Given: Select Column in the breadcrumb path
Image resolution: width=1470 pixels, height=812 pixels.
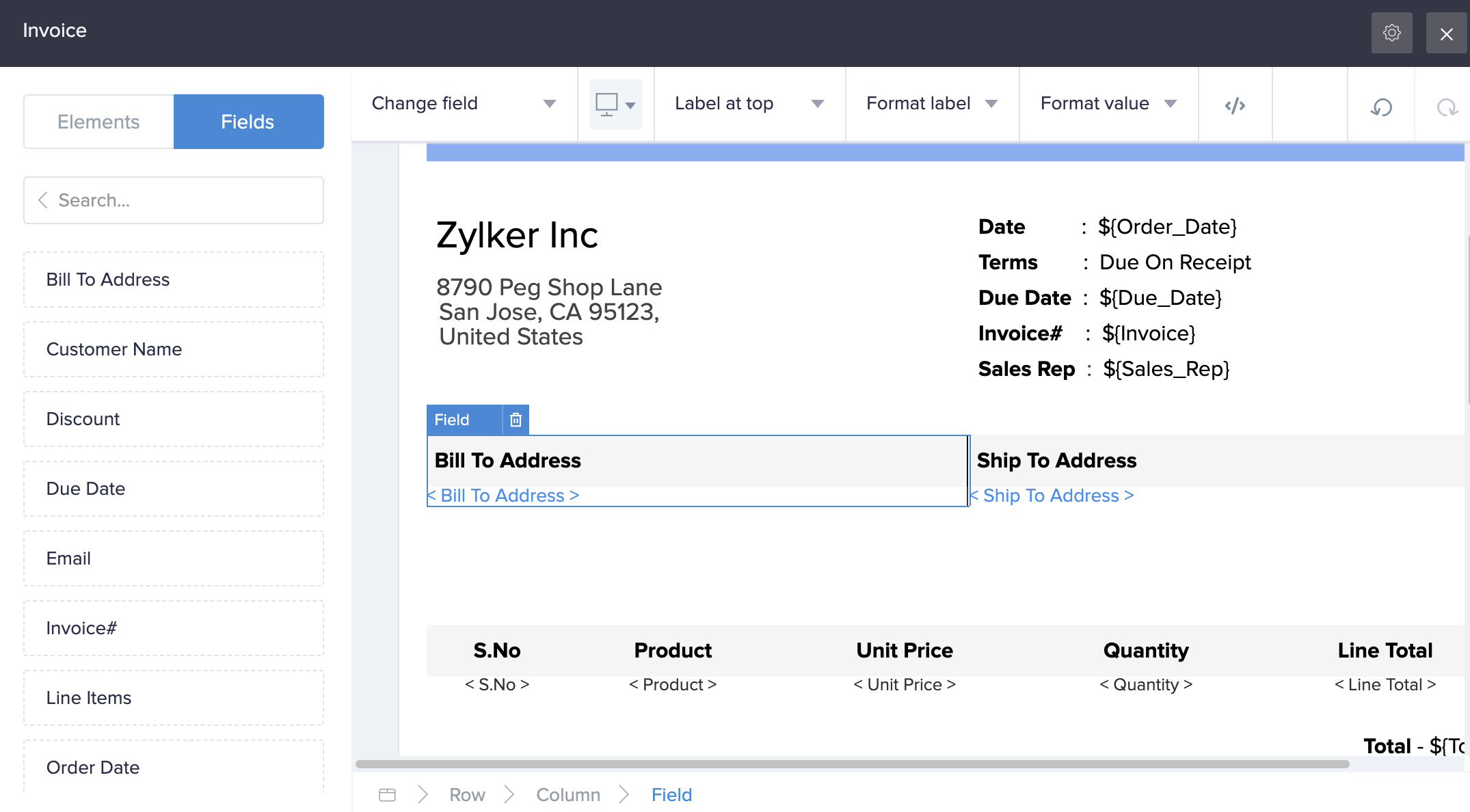Looking at the screenshot, I should (x=567, y=795).
